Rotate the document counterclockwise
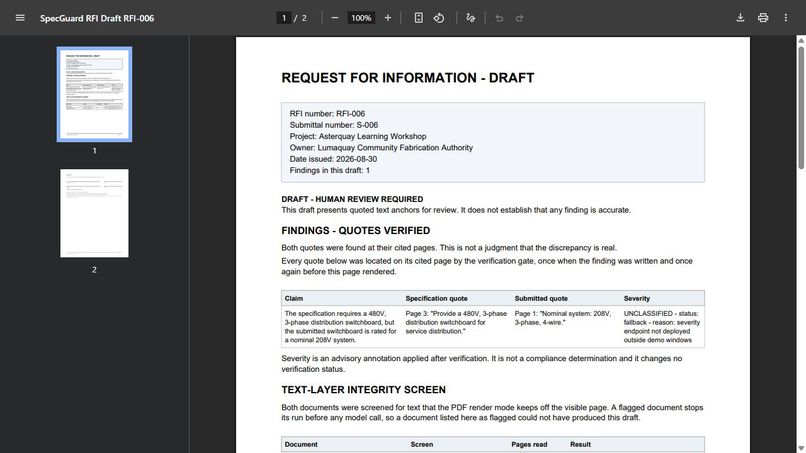The height and width of the screenshot is (453, 806). (x=439, y=18)
